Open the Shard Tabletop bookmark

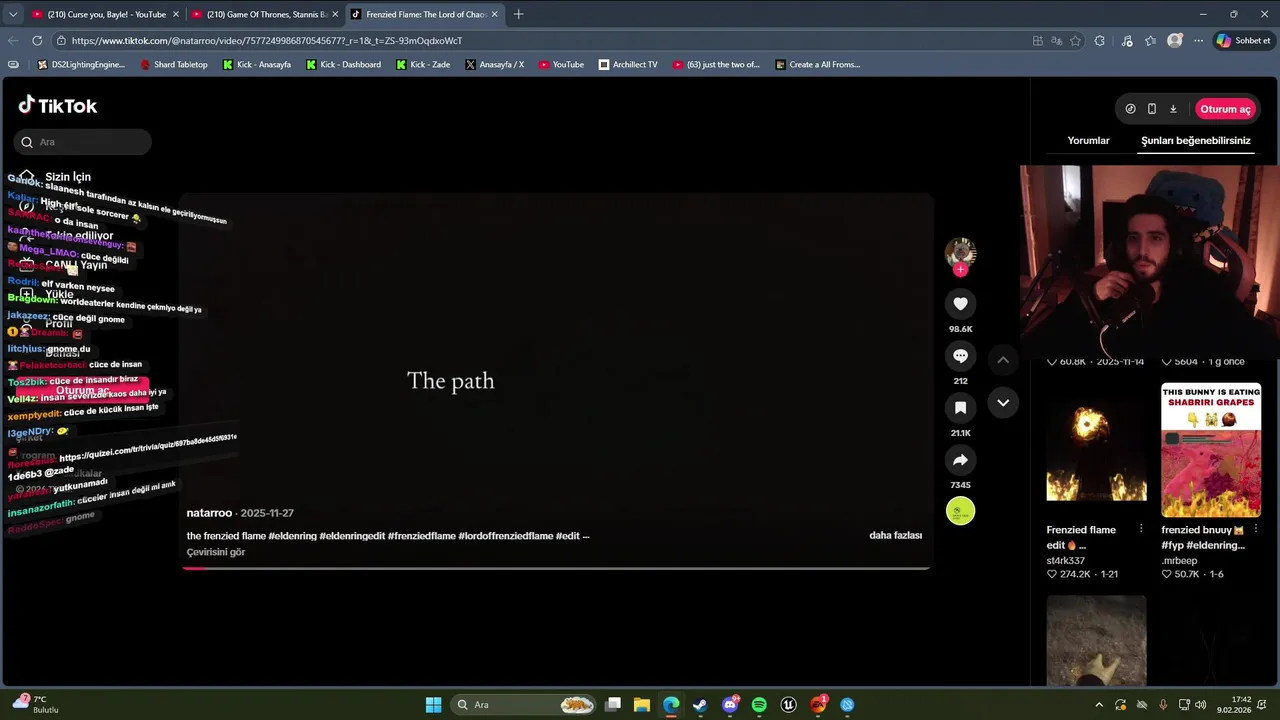174,65
